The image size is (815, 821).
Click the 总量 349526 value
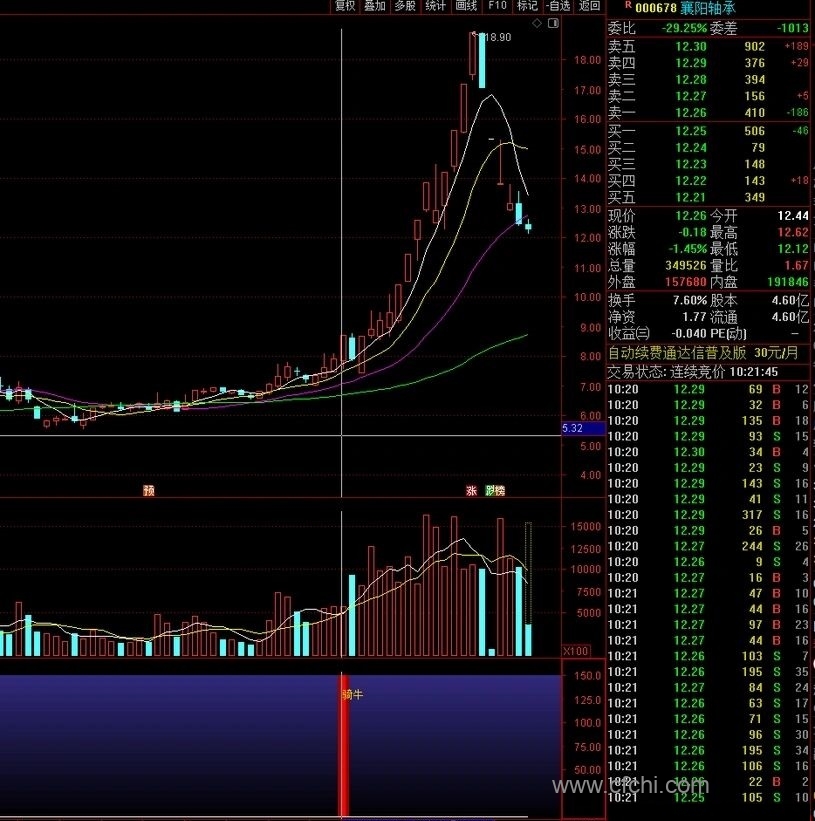686,265
